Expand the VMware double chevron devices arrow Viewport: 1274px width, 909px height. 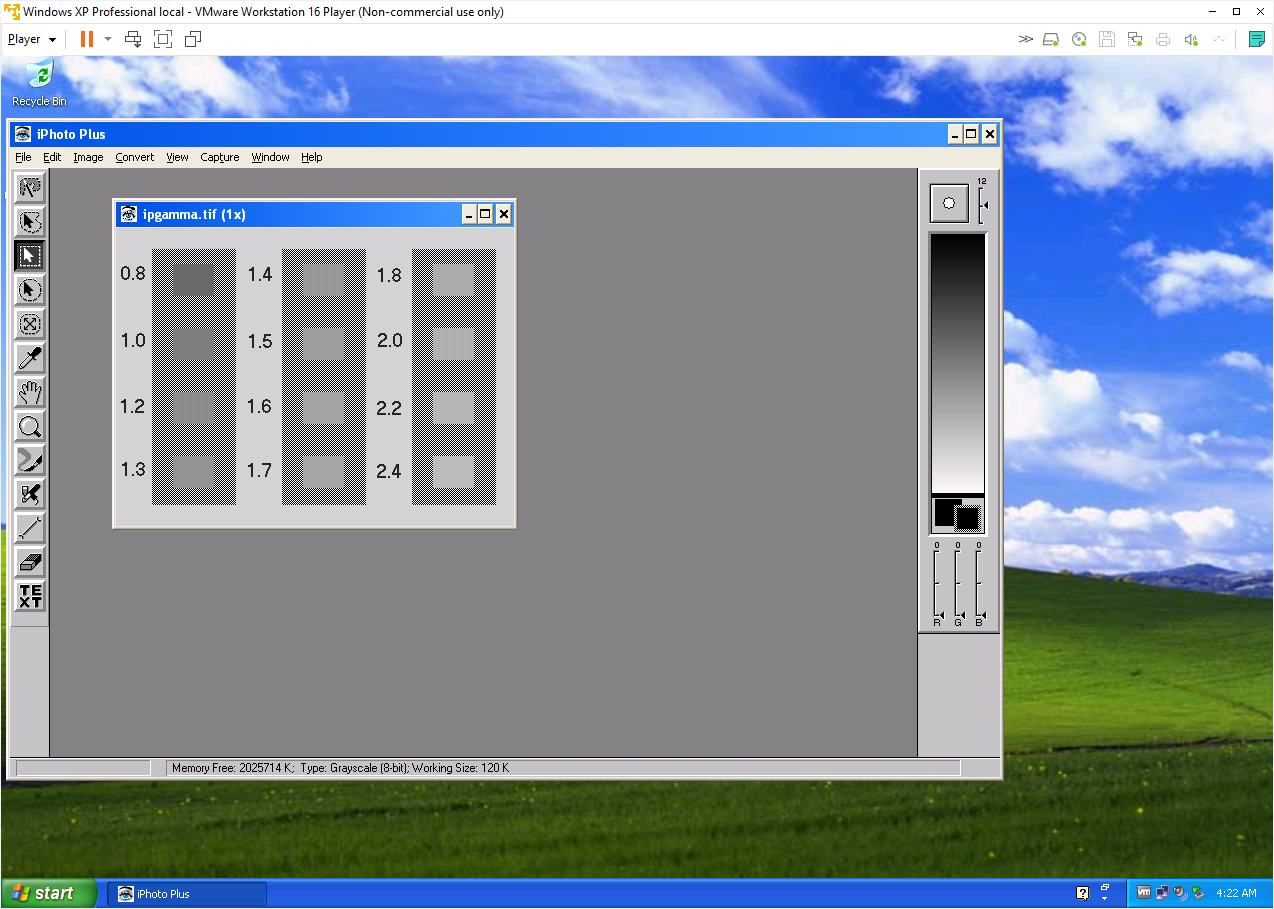point(1025,39)
